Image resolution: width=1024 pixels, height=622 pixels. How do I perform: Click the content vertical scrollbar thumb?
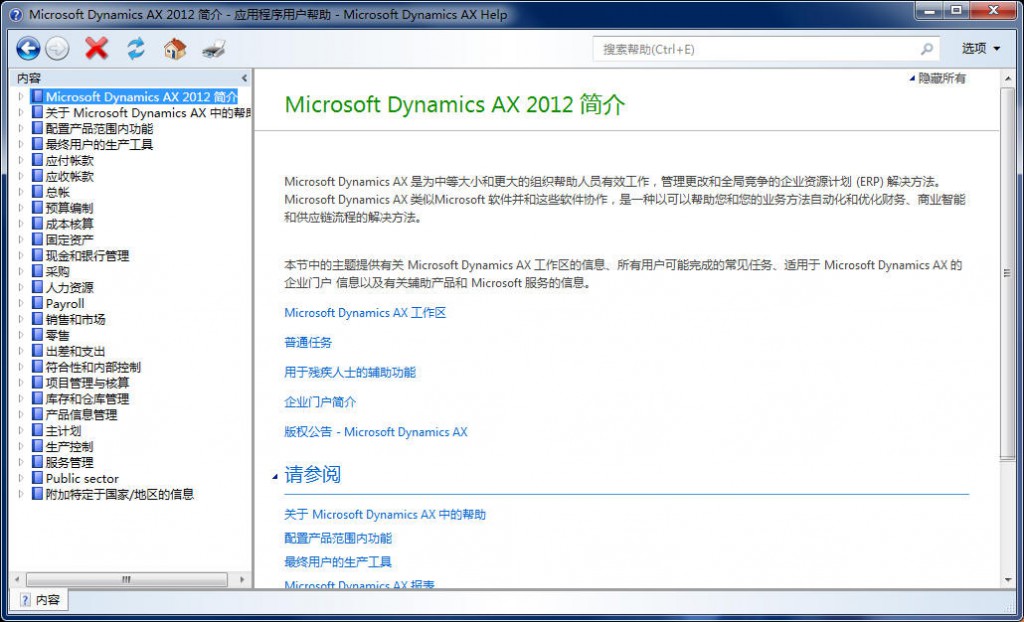(x=1007, y=273)
